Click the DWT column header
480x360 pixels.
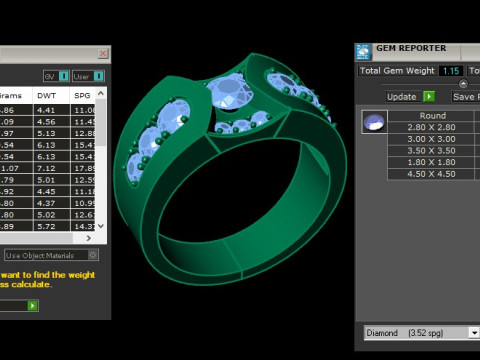51,96
